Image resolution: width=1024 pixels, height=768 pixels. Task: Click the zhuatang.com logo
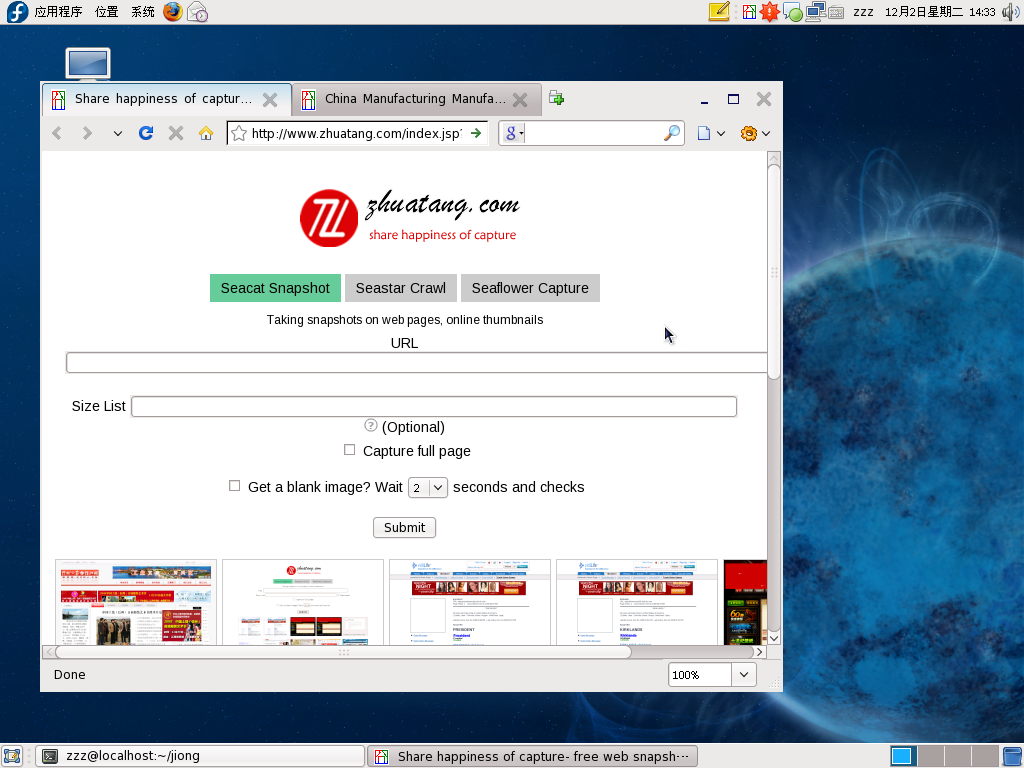tap(409, 218)
